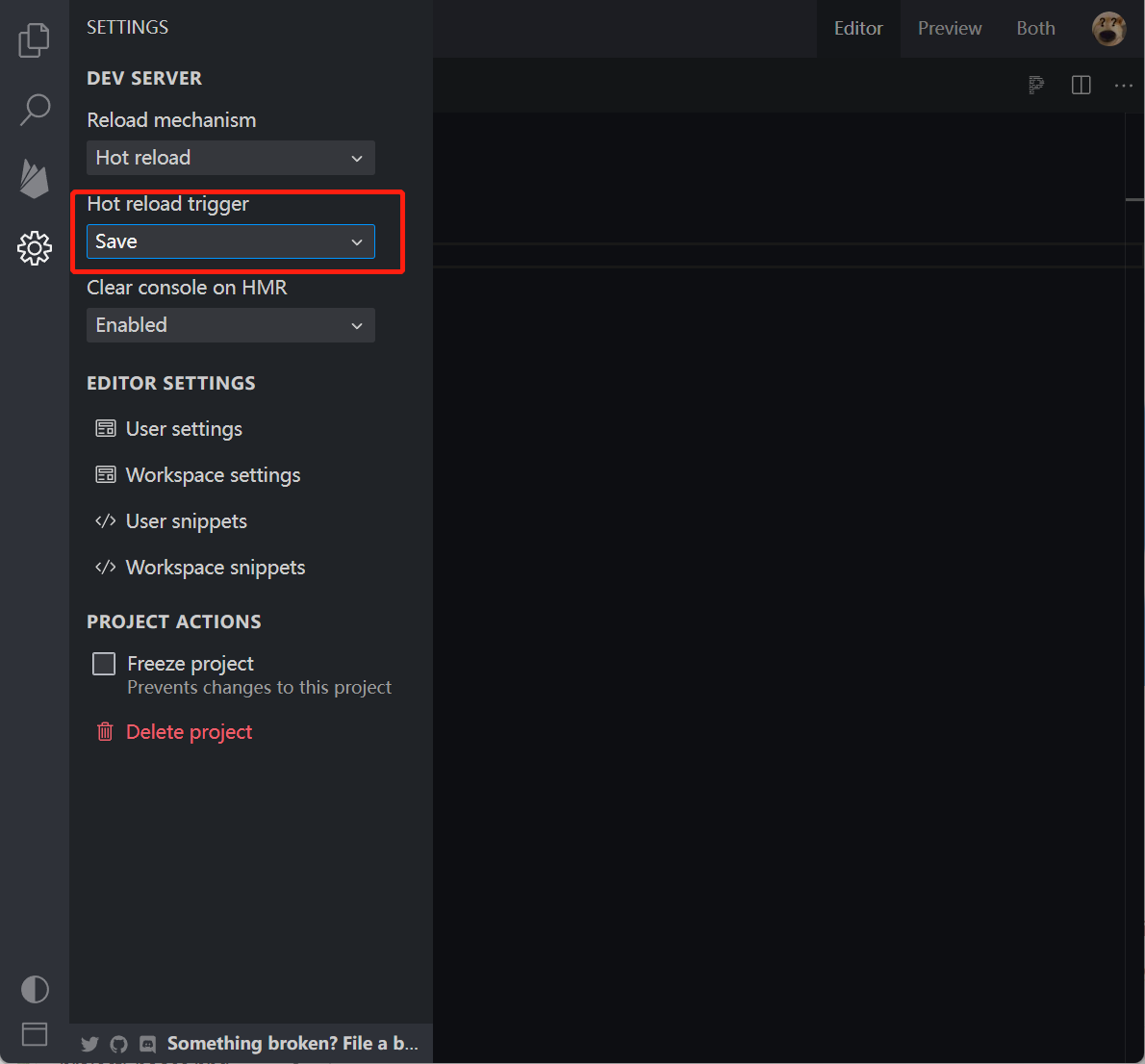Open the Firebase panel icon
Screen dimensions: 1145x1064
coord(35,179)
